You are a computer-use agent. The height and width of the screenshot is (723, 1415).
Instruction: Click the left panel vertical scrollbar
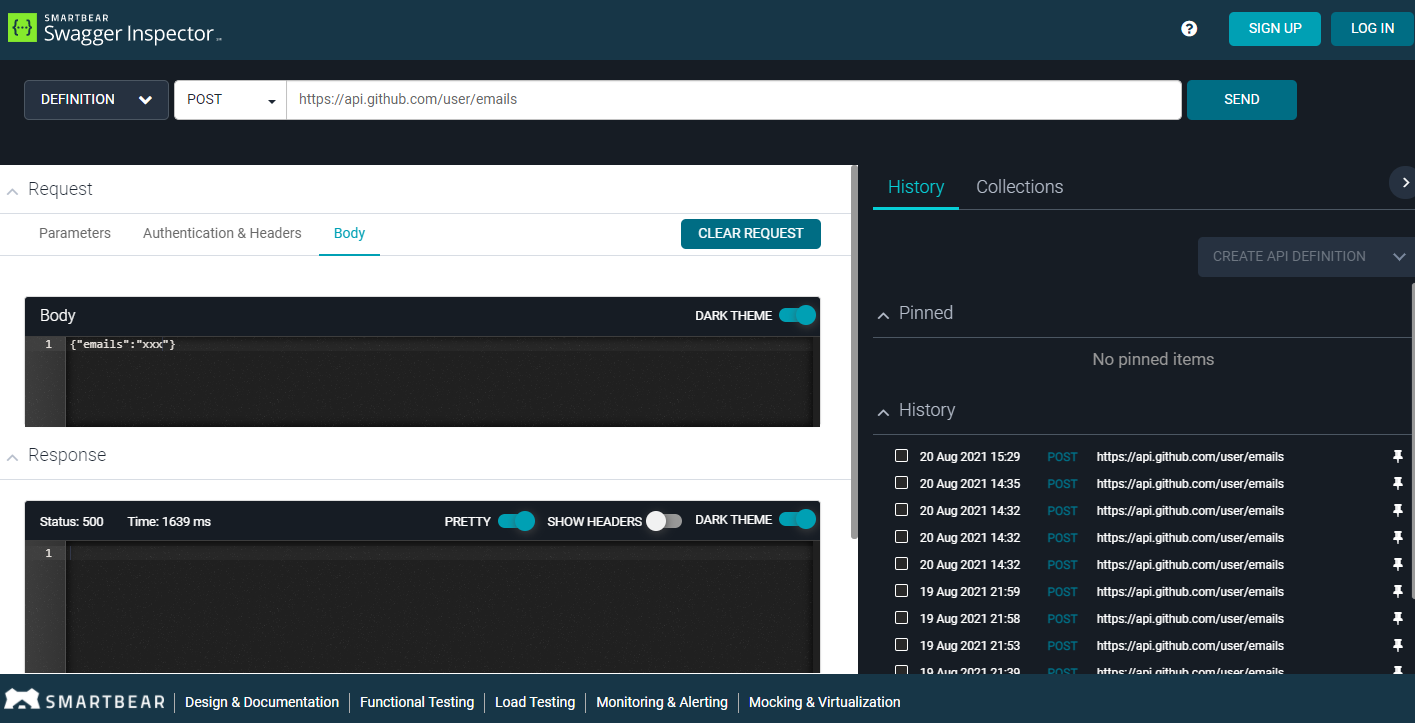[x=853, y=352]
